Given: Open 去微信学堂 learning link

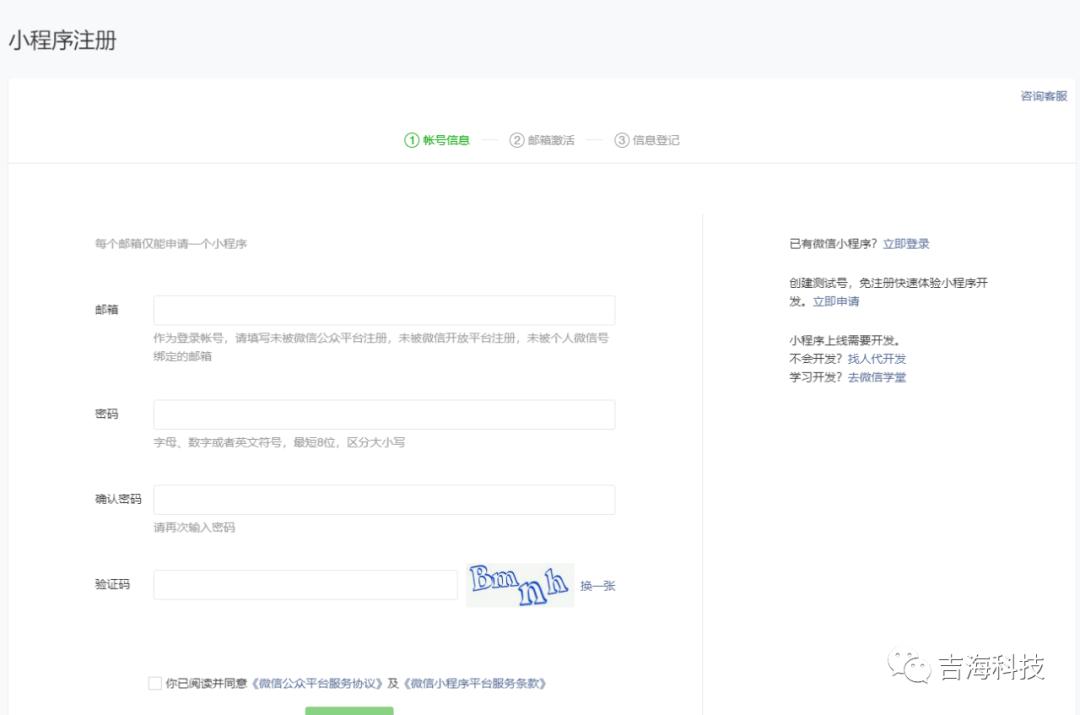Looking at the screenshot, I should [x=877, y=377].
